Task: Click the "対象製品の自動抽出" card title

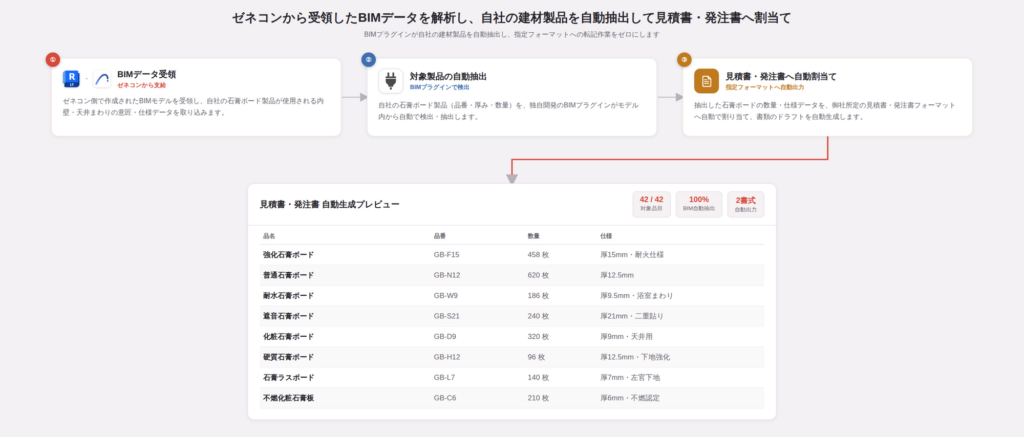Action: coord(448,76)
